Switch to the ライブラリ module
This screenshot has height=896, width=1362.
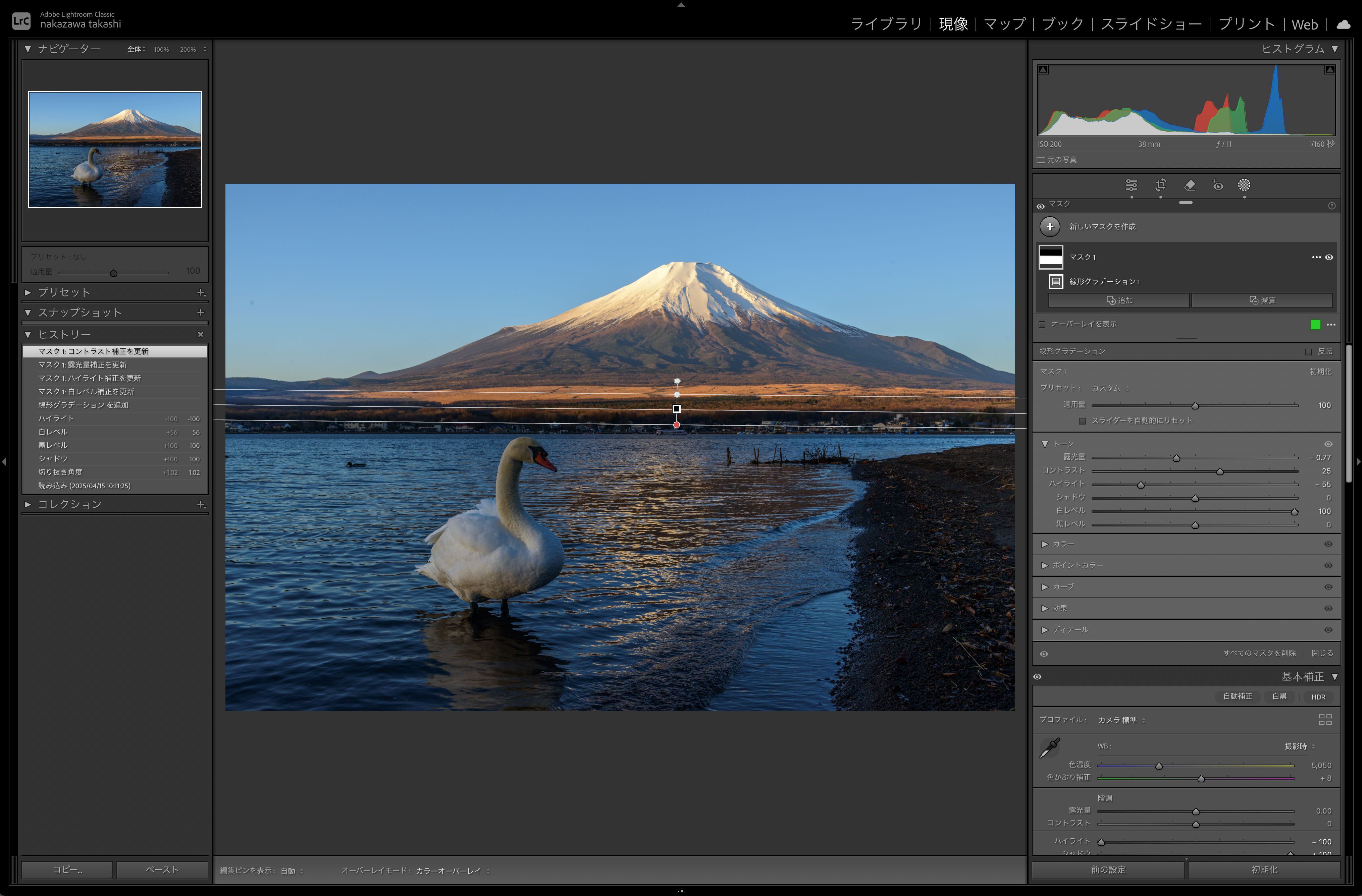point(886,24)
